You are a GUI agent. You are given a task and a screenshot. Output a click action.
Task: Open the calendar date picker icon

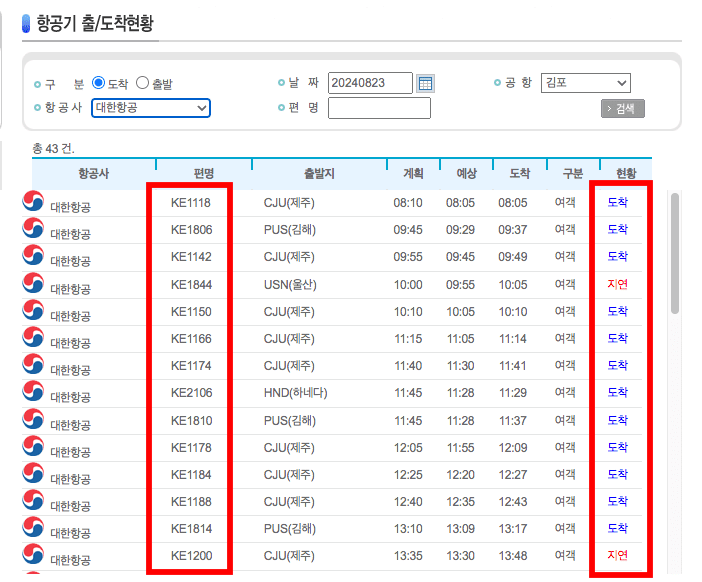click(425, 83)
